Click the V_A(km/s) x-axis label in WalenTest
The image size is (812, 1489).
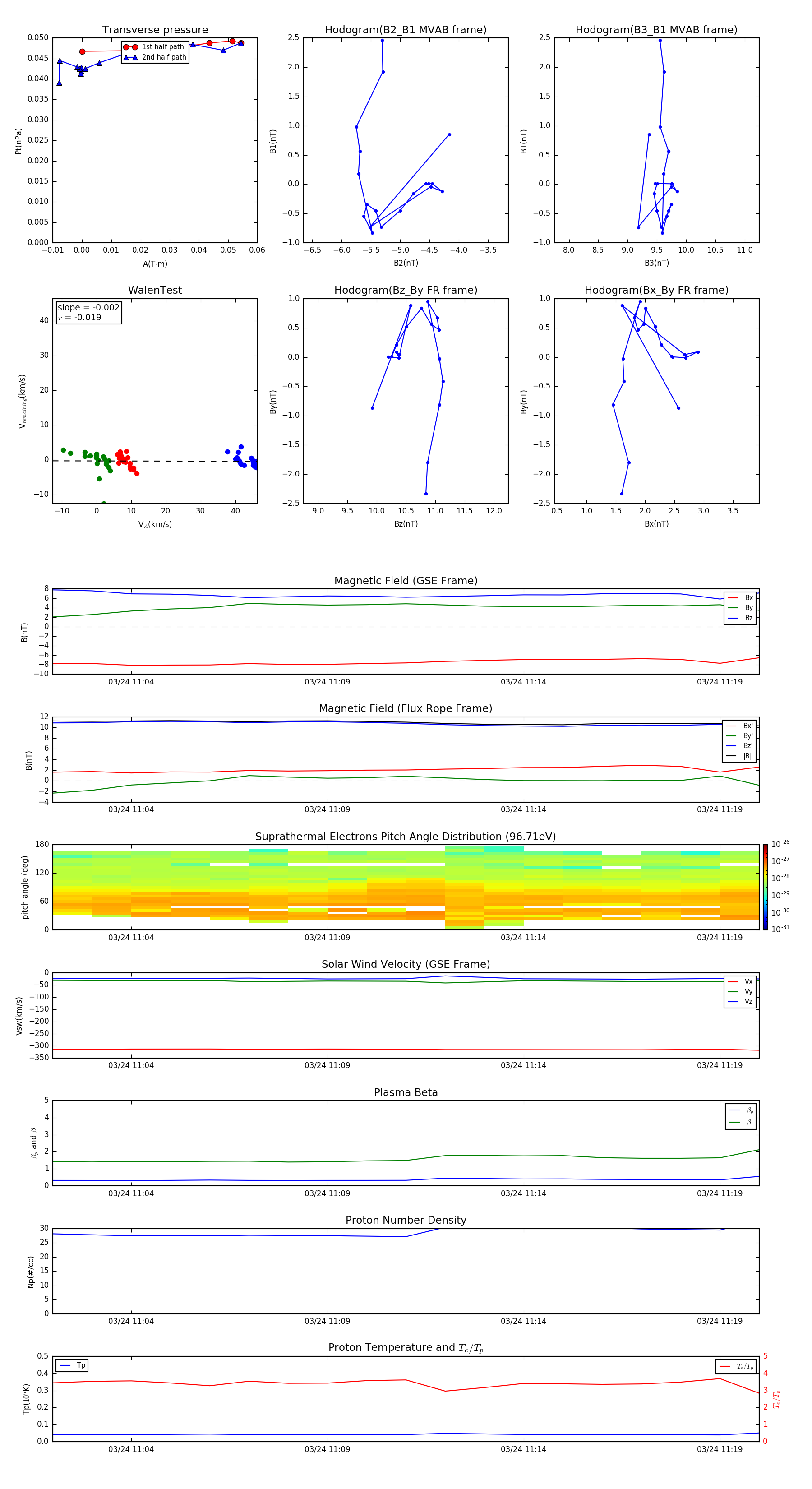pos(155,524)
